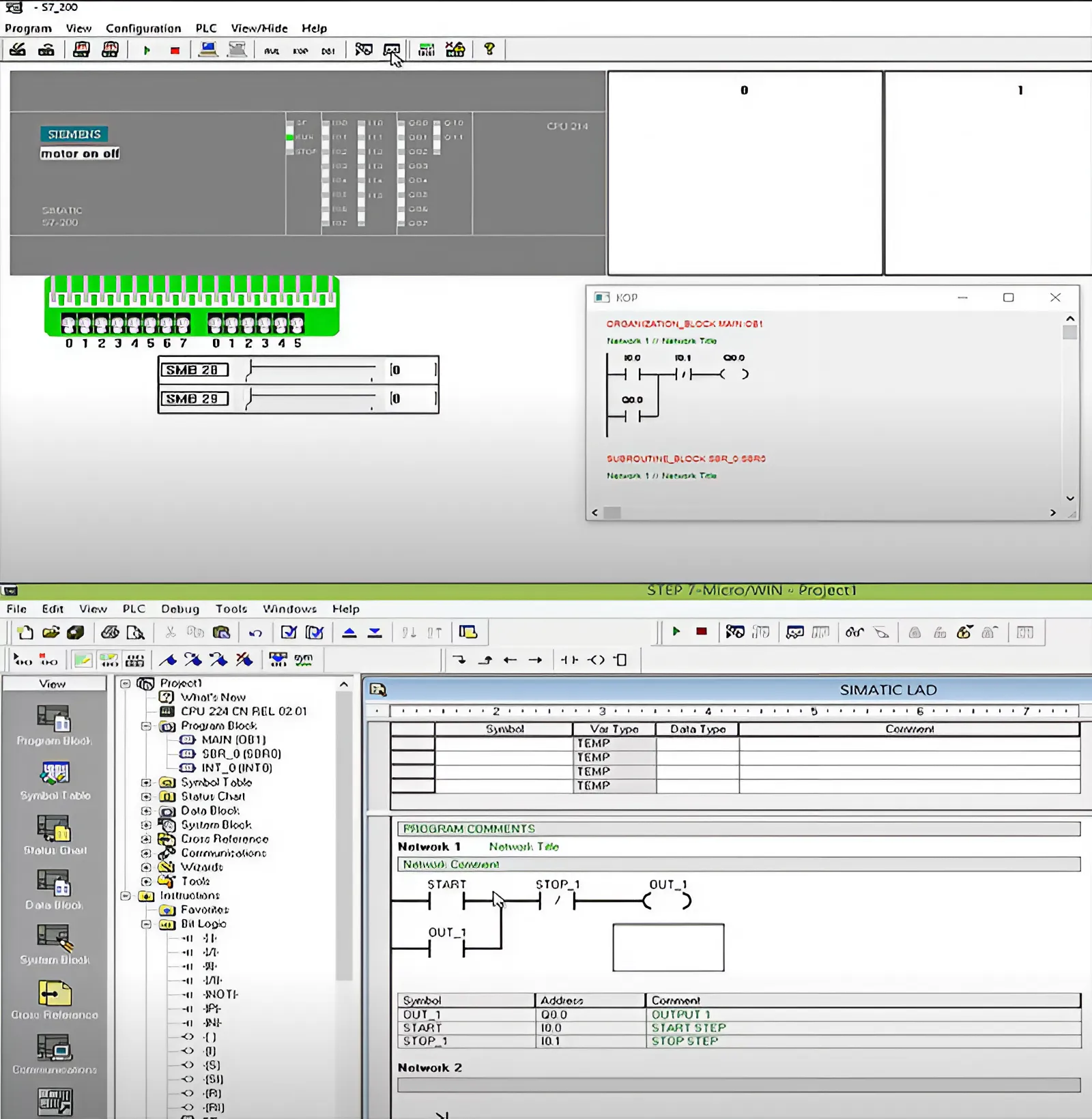This screenshot has height=1119, width=1092.
Task: Toggle input switch 0 on the simulator
Action: click(x=69, y=323)
